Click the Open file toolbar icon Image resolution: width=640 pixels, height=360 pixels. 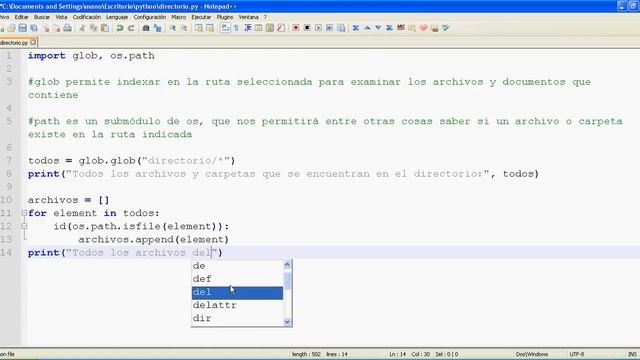point(11,28)
